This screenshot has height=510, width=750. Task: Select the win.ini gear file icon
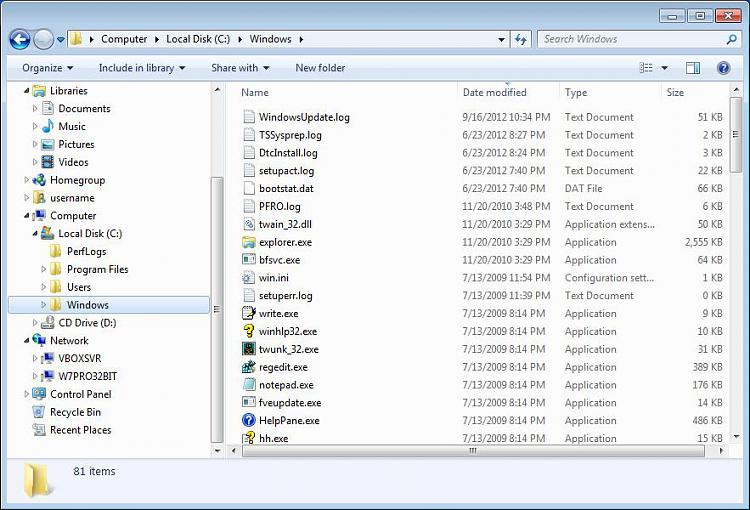tap(249, 277)
